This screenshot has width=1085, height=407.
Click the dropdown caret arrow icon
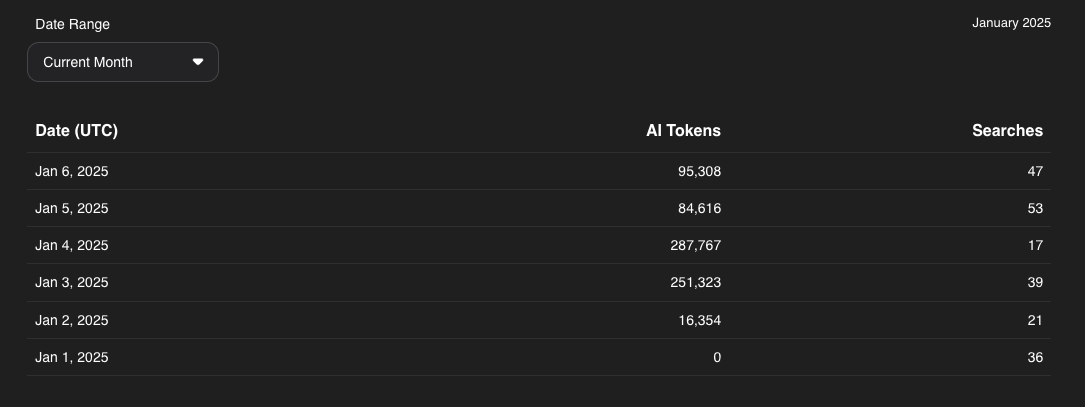[198, 62]
